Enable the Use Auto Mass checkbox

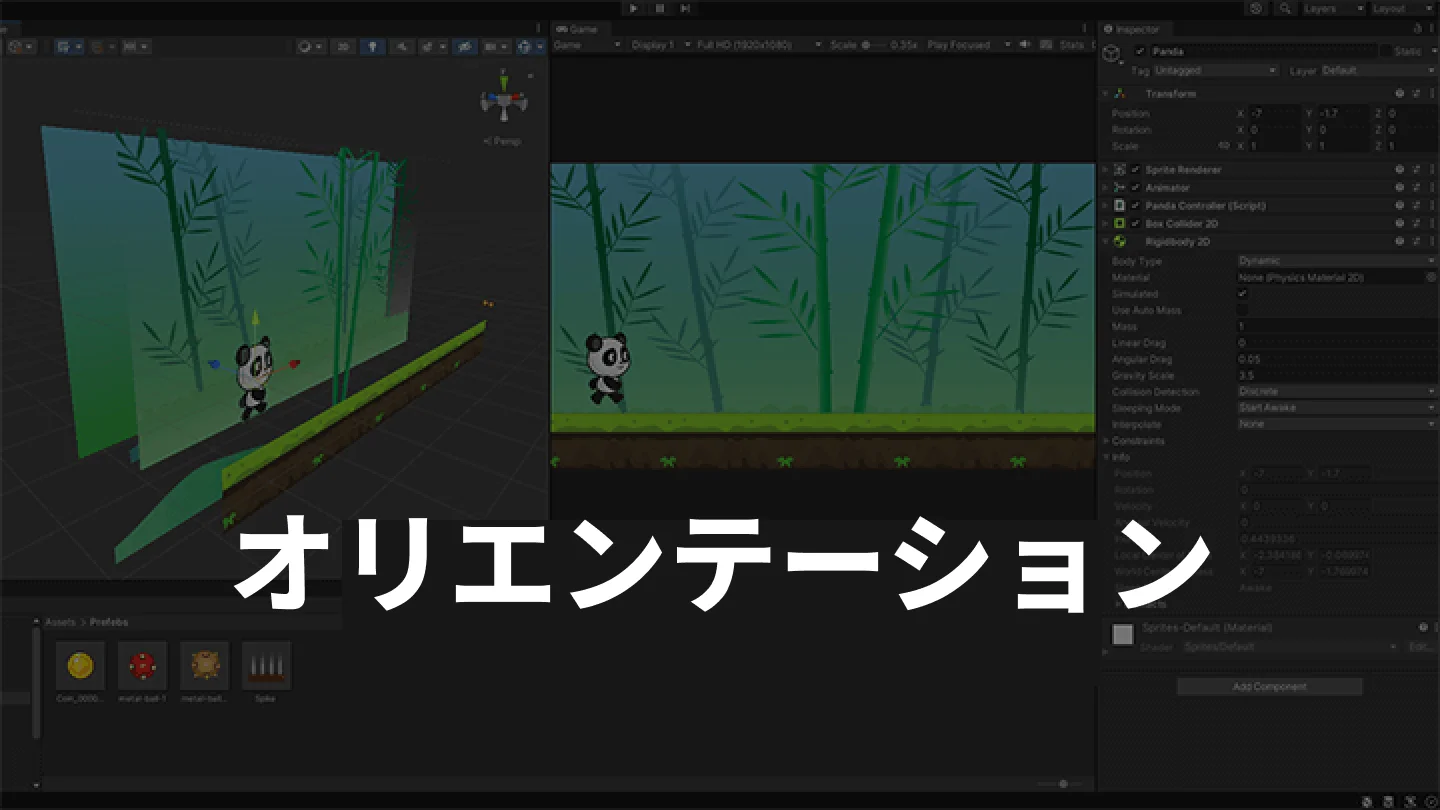(x=1243, y=310)
